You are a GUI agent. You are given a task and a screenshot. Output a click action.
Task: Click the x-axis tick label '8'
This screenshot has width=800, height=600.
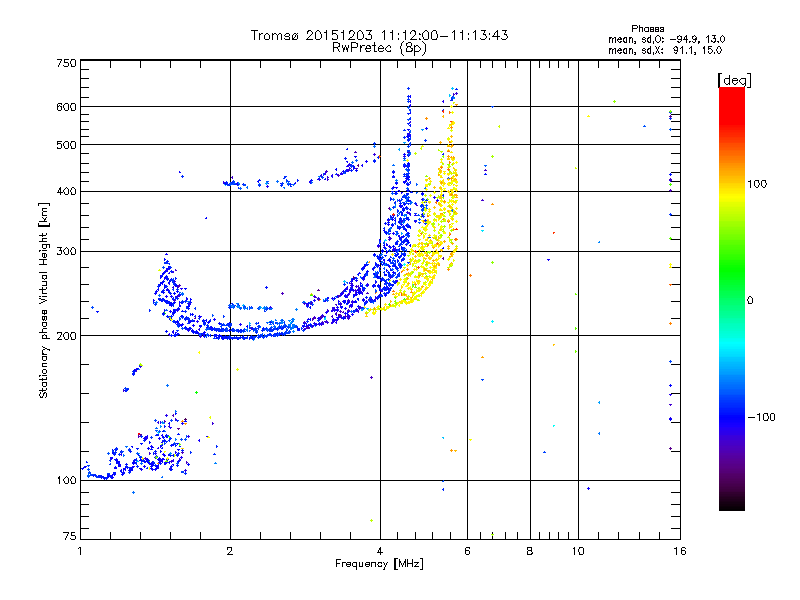(530, 551)
